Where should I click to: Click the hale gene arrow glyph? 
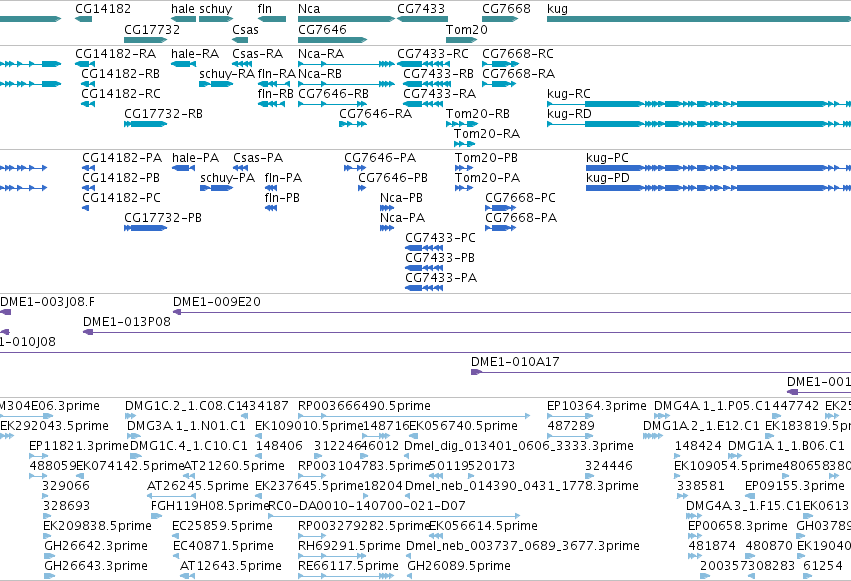tap(183, 19)
